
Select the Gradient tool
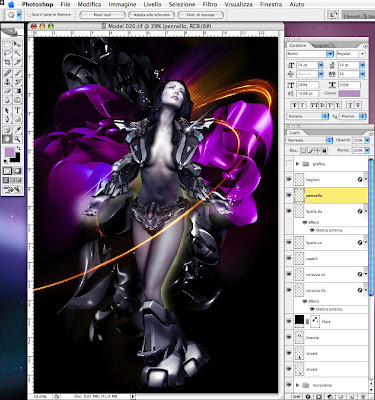coord(17,91)
